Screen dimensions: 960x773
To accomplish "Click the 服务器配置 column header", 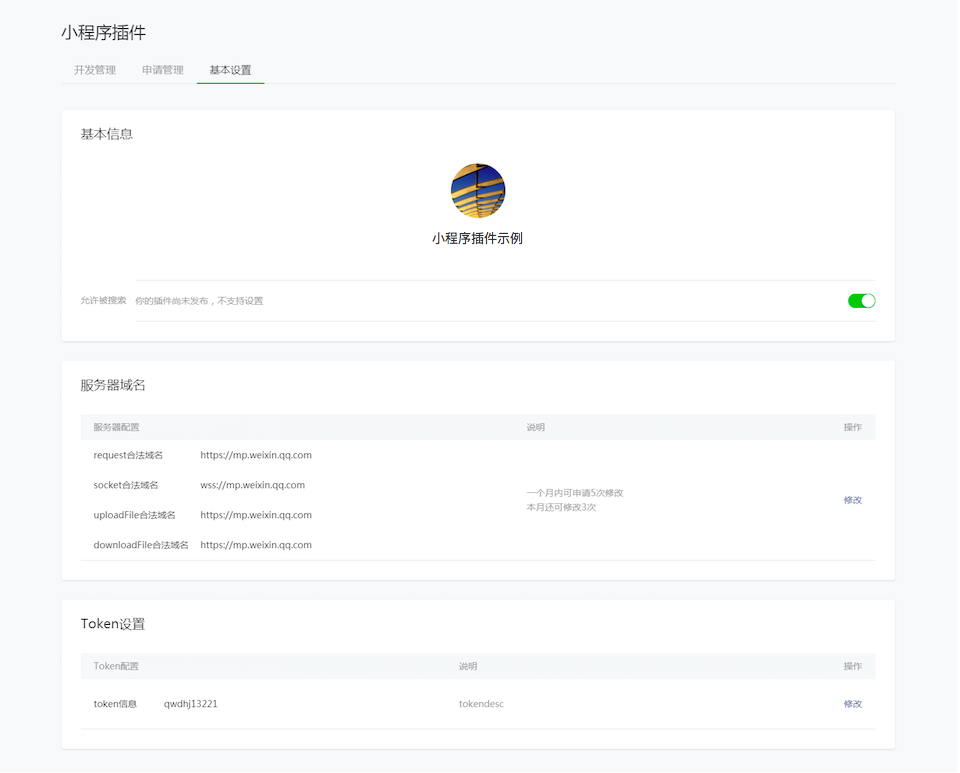I will click(x=118, y=426).
